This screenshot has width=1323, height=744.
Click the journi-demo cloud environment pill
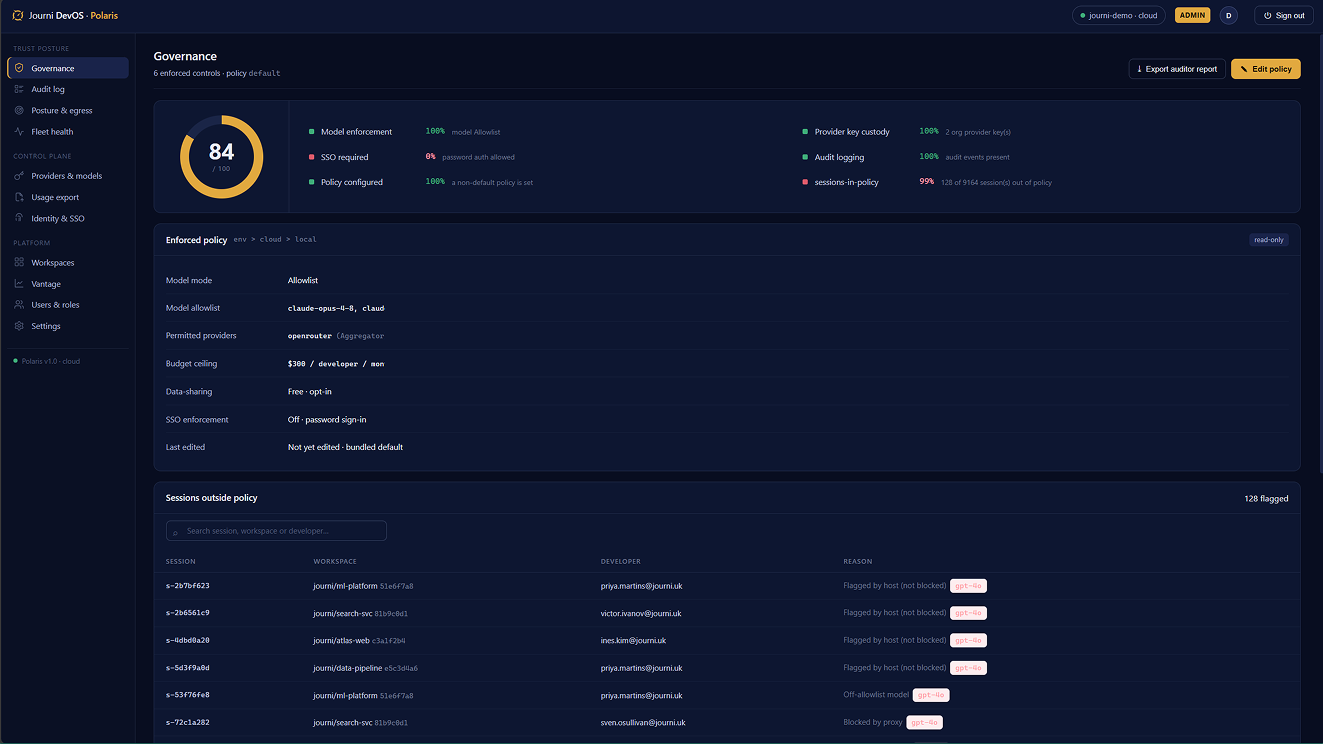tap(1119, 15)
